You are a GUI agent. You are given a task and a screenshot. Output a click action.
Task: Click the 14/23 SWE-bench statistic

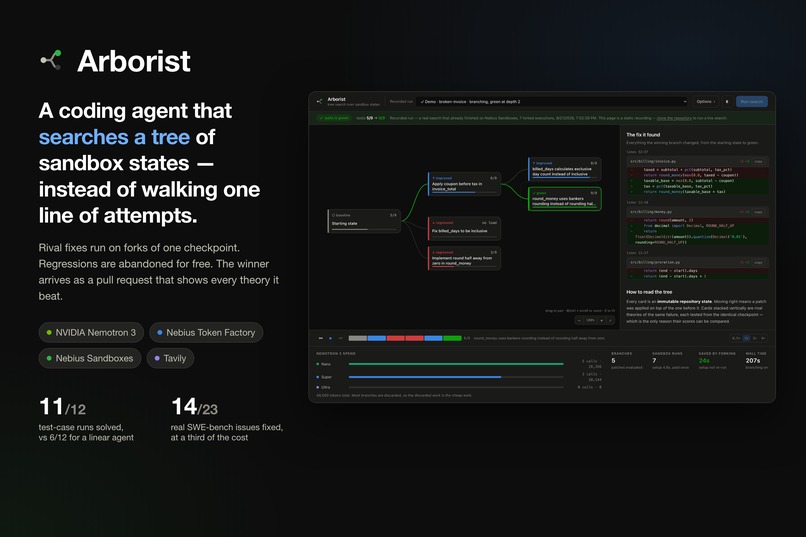[x=194, y=407]
